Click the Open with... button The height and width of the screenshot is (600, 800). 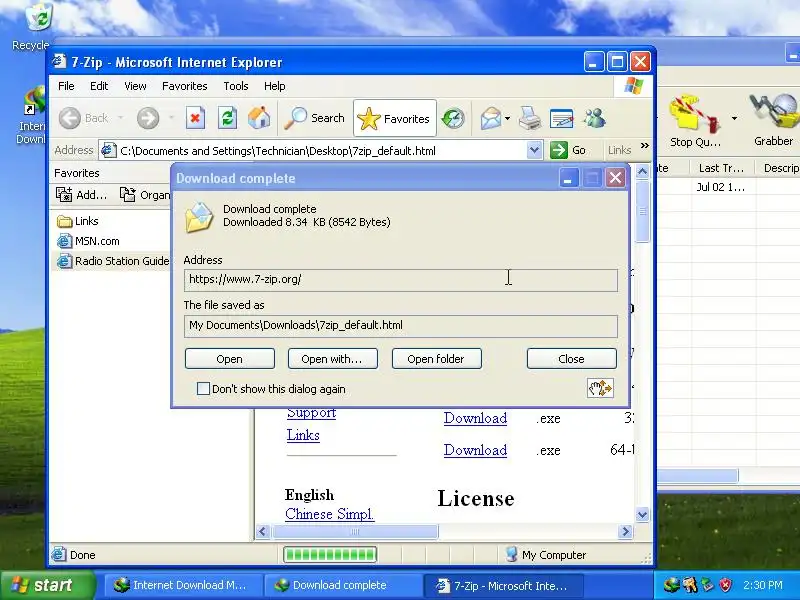point(333,359)
